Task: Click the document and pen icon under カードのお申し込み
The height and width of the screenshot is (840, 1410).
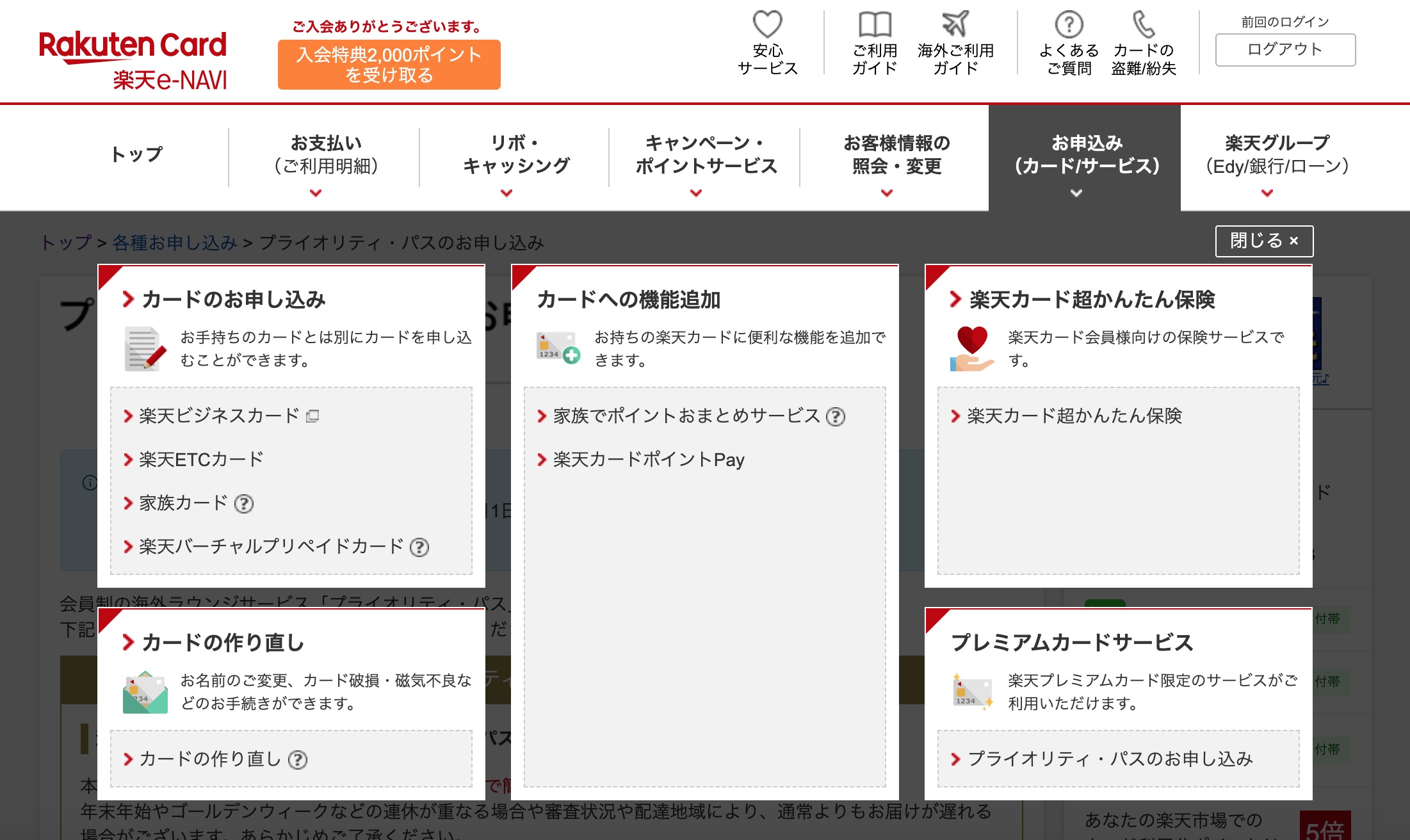Action: click(145, 349)
